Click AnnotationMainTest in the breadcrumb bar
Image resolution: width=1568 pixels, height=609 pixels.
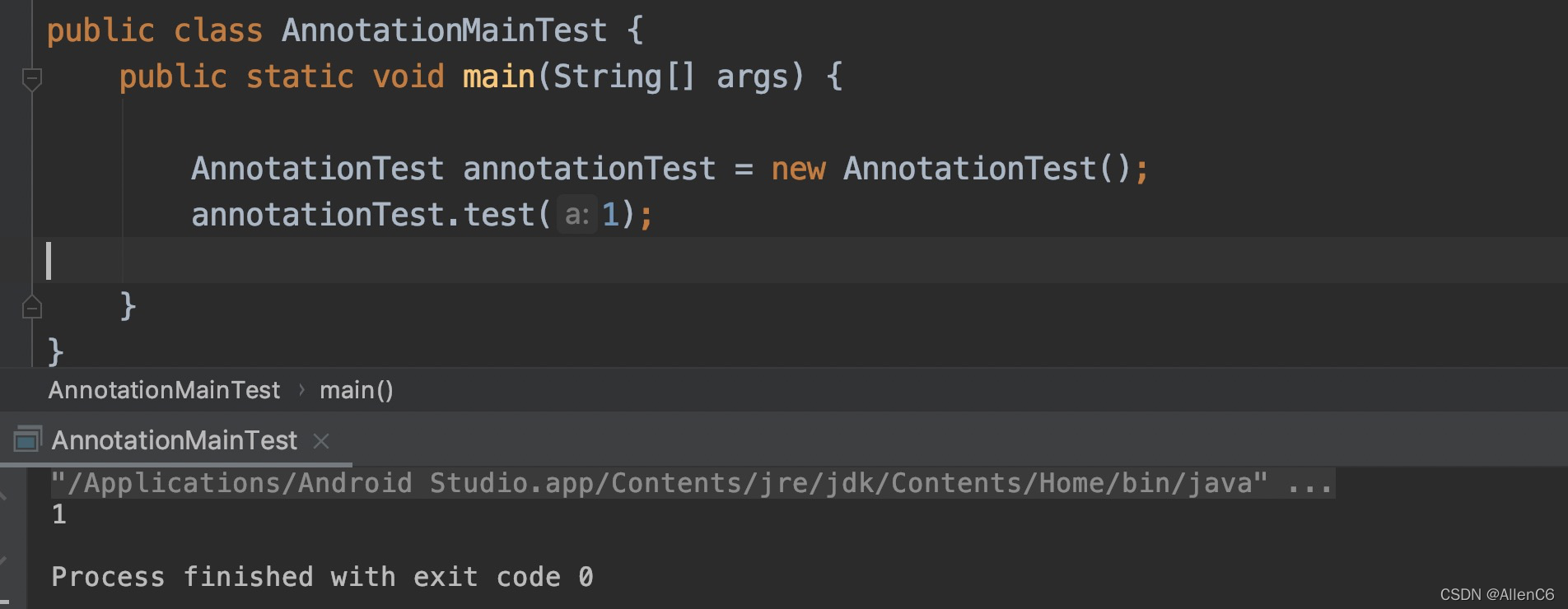point(164,390)
